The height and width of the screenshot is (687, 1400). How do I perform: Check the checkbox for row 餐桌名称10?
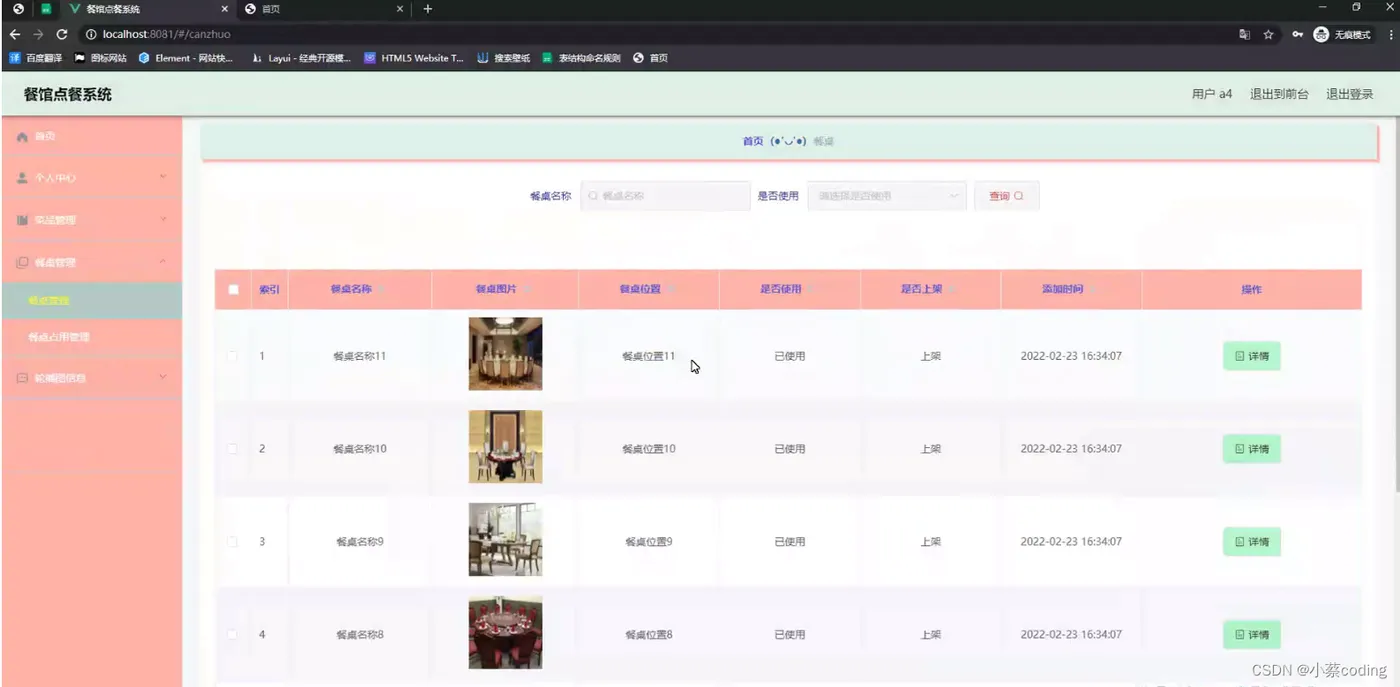coord(233,449)
